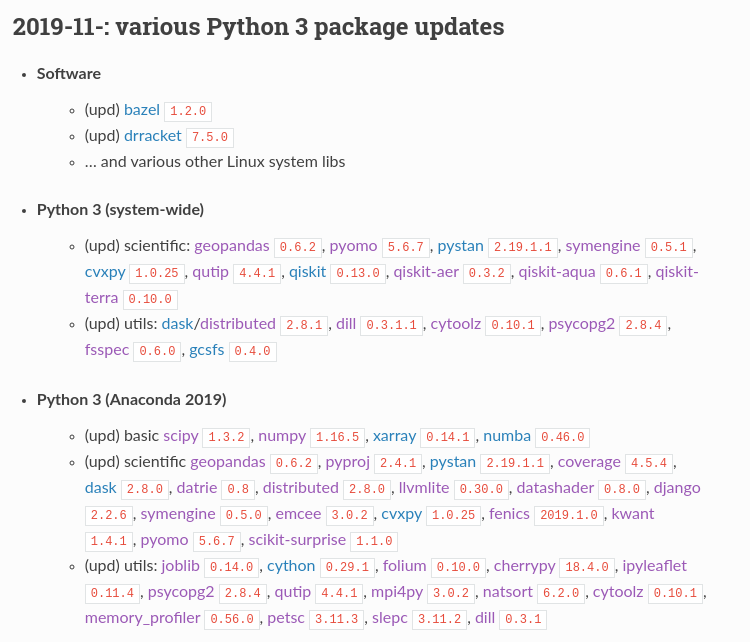Click the memory_profiler version badge 0.56.0
Image resolution: width=750 pixels, height=642 pixels.
232,619
